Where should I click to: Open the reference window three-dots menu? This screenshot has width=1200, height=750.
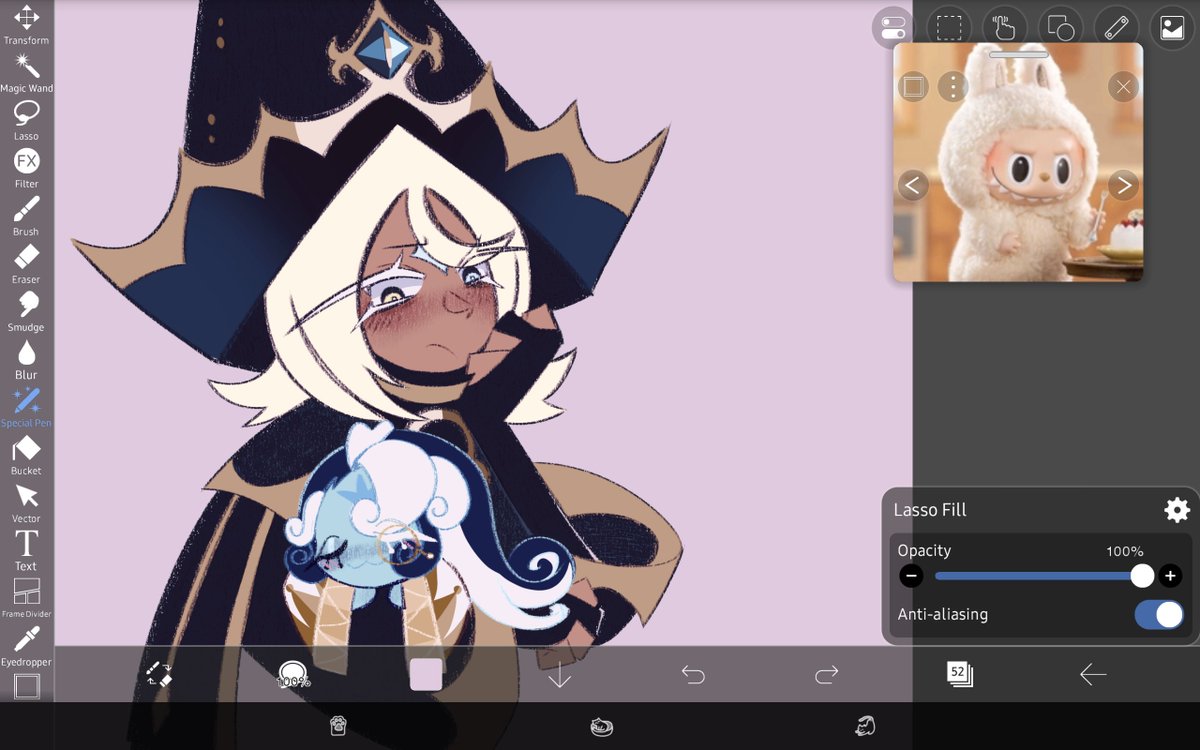953,87
